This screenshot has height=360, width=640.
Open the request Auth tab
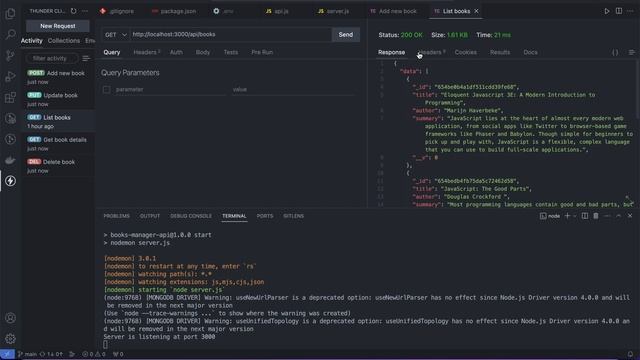tap(176, 52)
